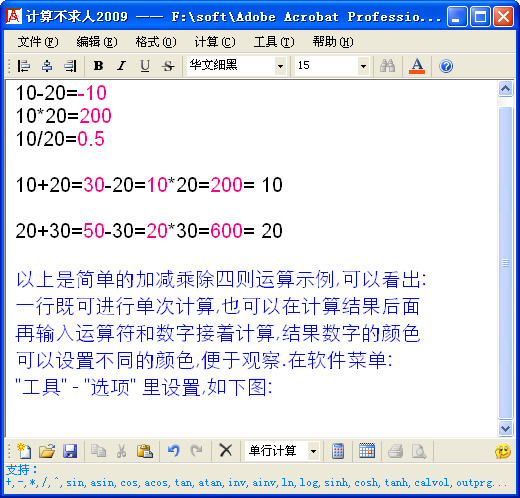Open the 工具(T) menu
The image size is (520, 498).
[x=274, y=42]
